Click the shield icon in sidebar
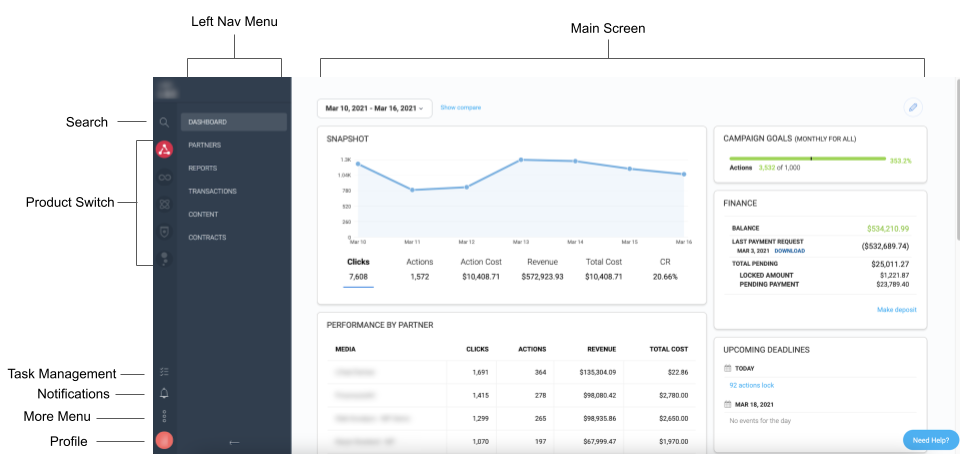This screenshot has height=454, width=960. (165, 231)
